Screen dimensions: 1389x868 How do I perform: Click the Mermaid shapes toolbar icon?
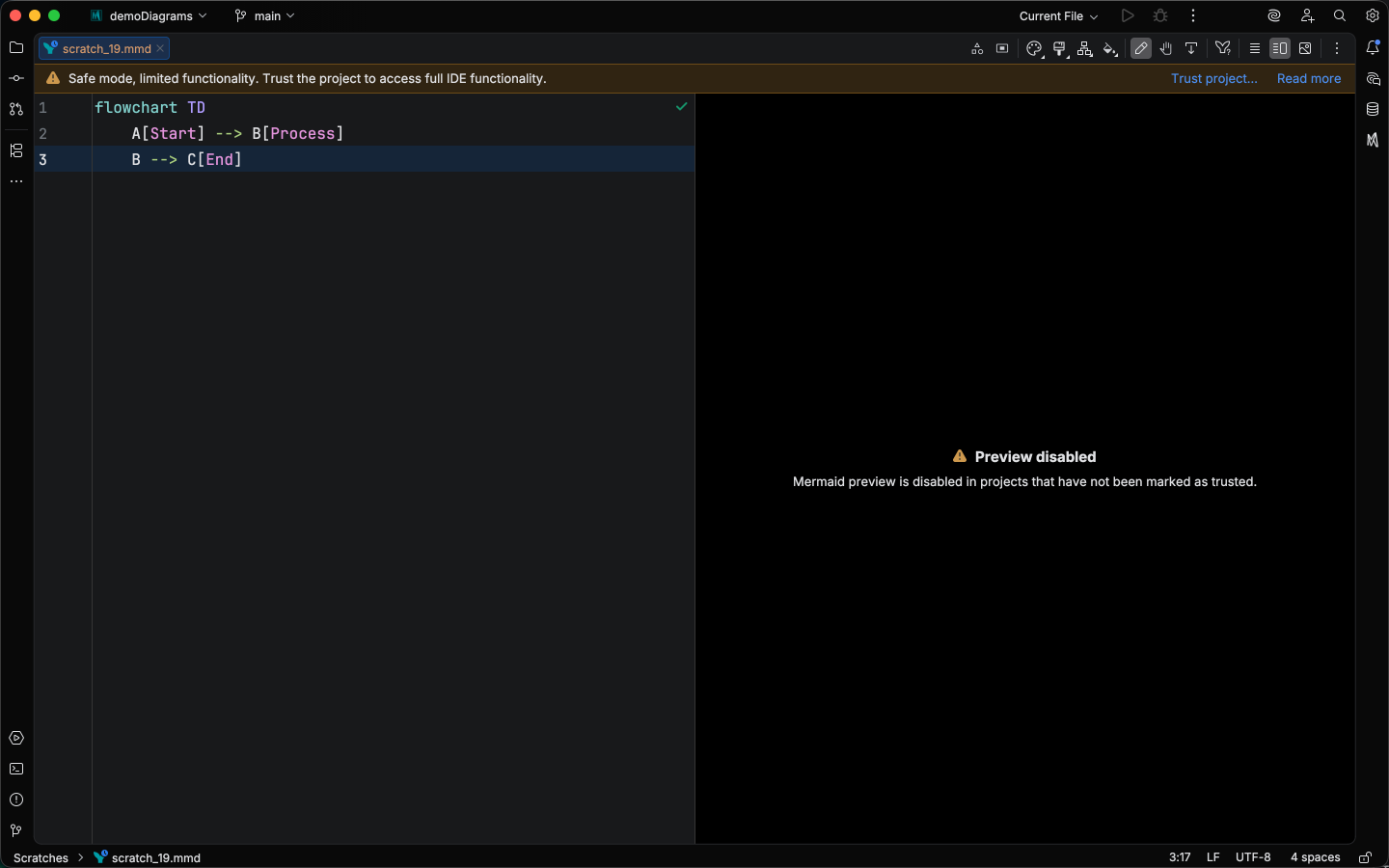977,48
